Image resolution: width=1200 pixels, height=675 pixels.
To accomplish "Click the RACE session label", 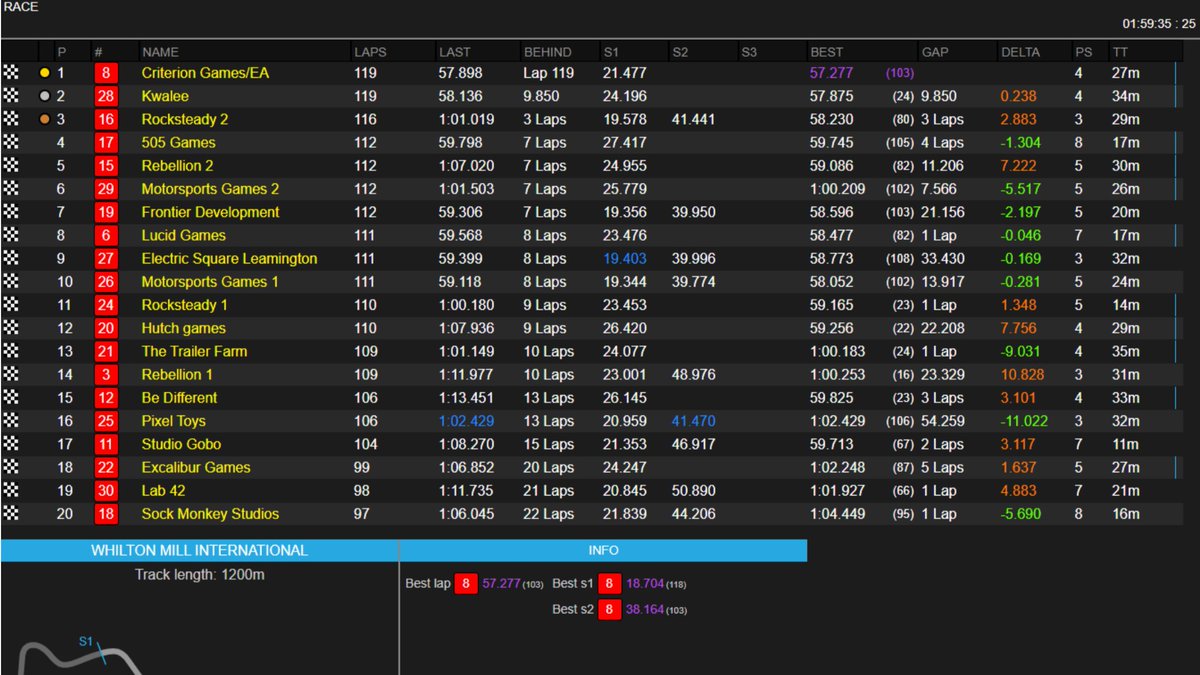I will coord(21,7).
